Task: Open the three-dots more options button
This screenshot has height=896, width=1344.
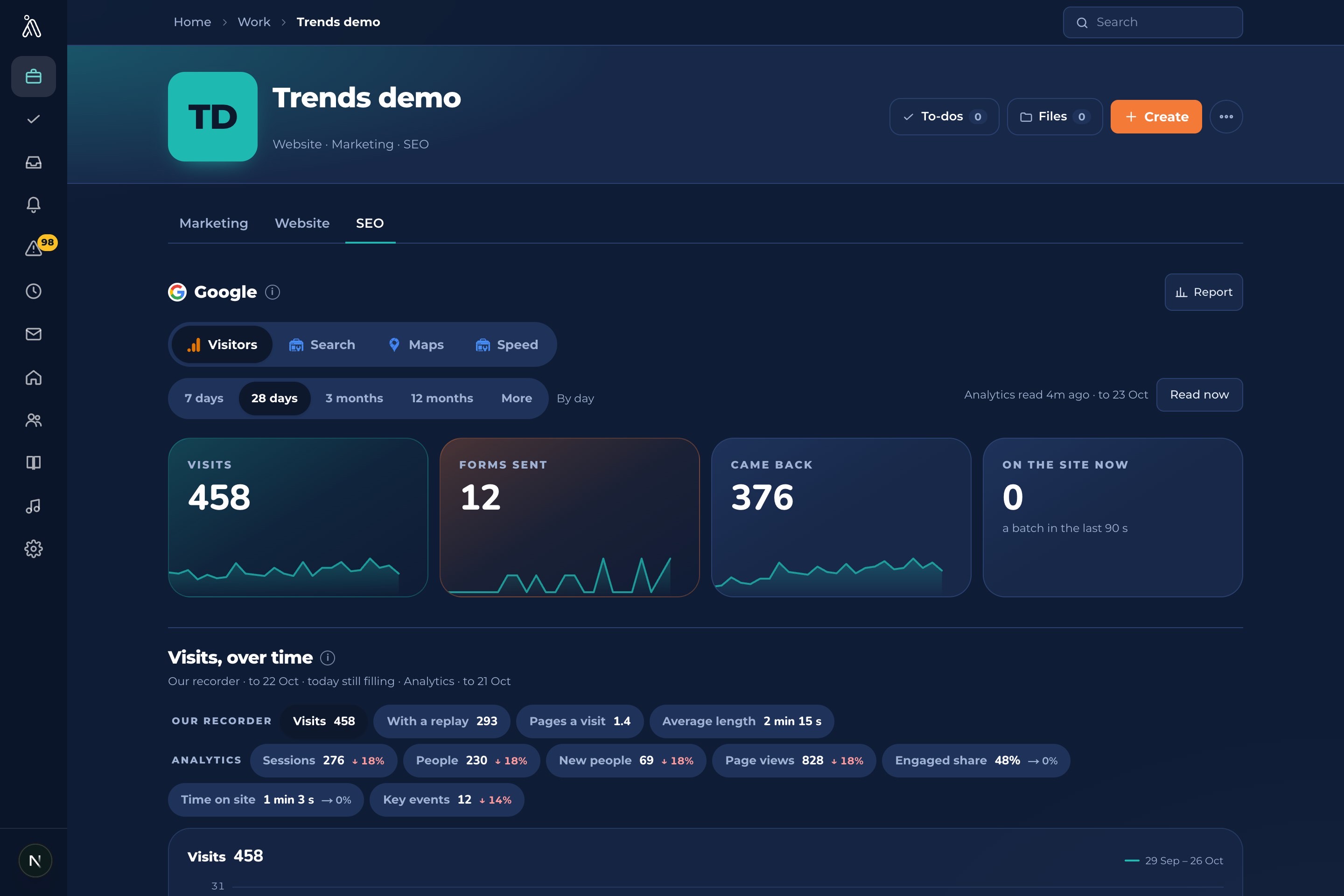Action: click(1226, 117)
